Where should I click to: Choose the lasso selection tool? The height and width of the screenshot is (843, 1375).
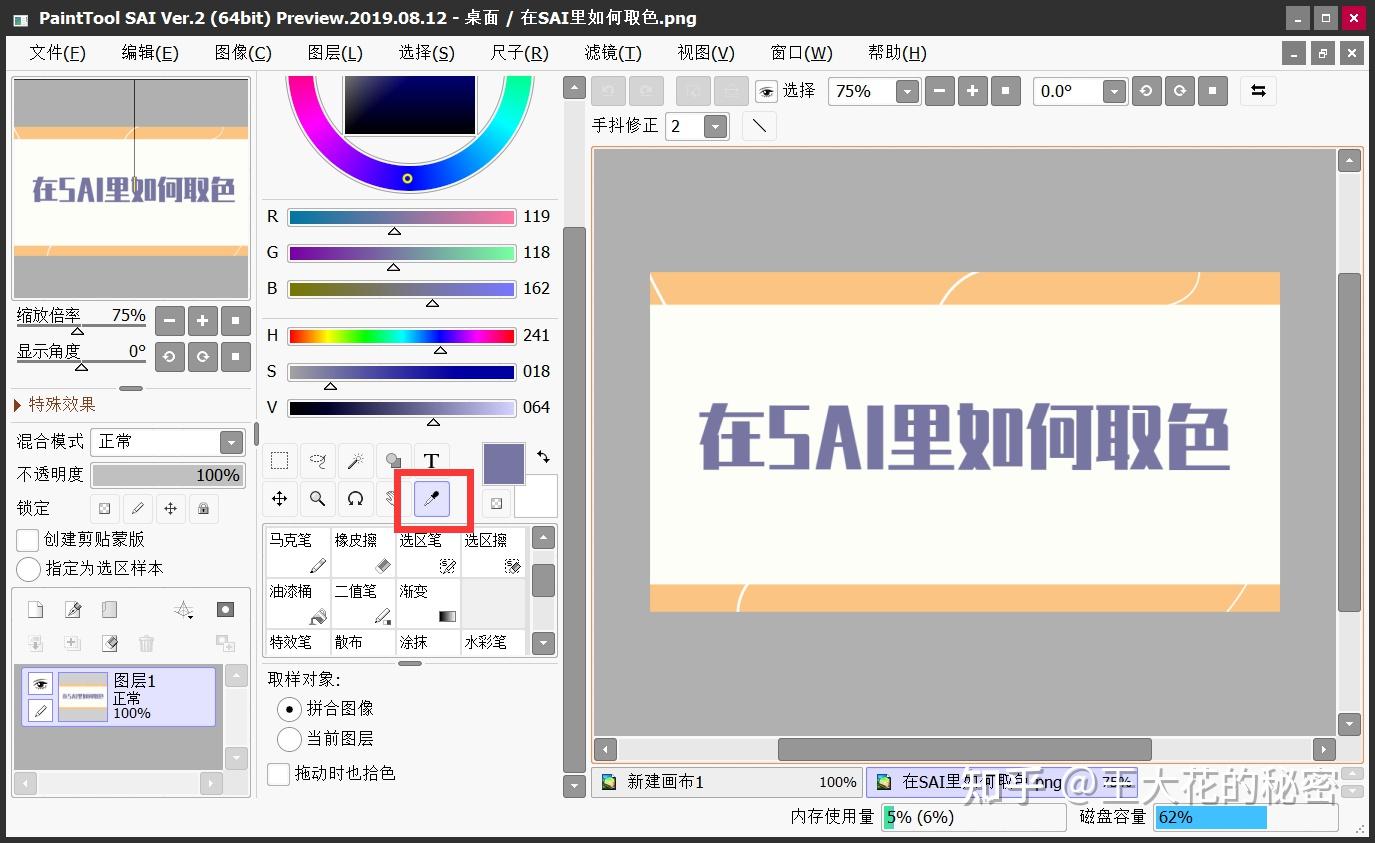coord(317,460)
